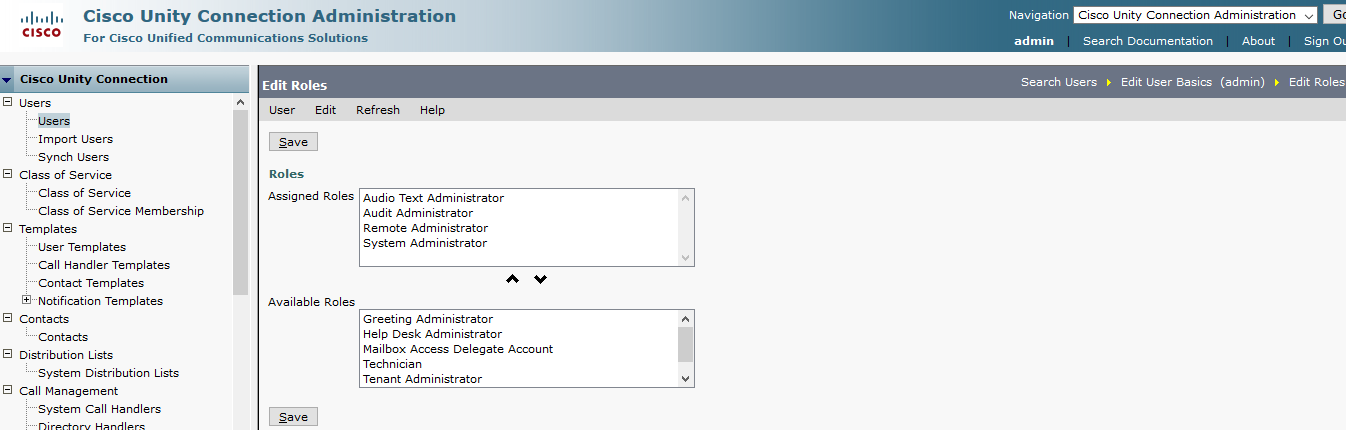Open Class of Service child item
This screenshot has width=1346, height=430.
pyautogui.click(x=84, y=193)
